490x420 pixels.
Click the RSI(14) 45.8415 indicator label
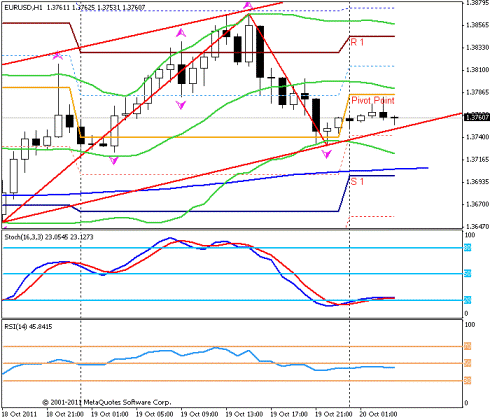tap(28, 327)
